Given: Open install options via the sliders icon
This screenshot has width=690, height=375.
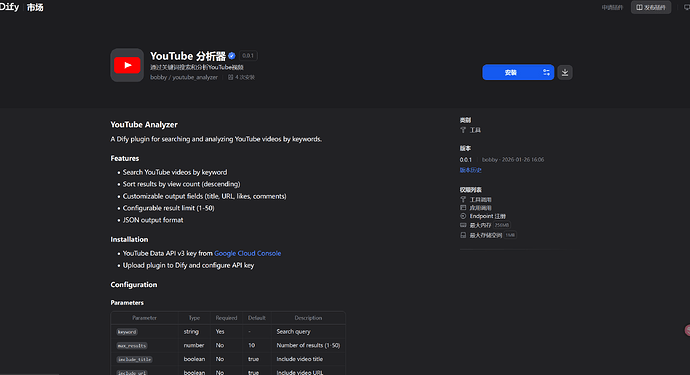Looking at the screenshot, I should pos(546,73).
